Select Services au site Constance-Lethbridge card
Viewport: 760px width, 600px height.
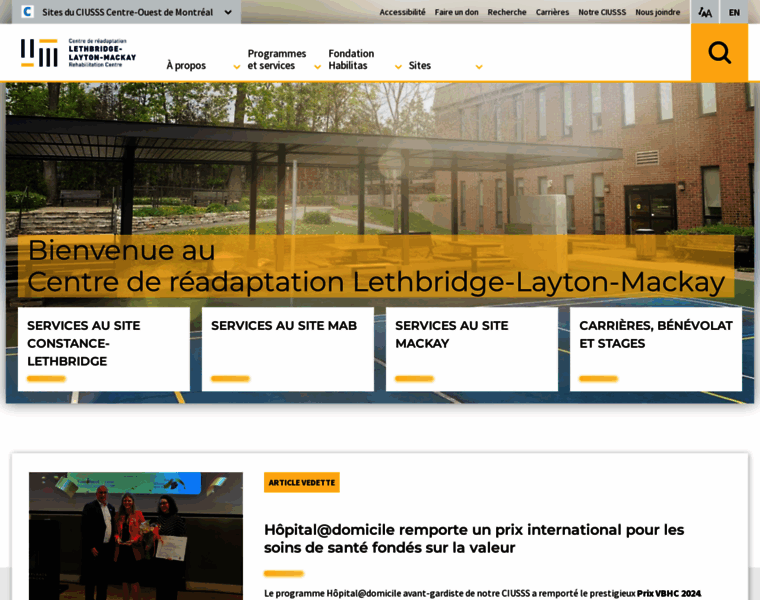click(104, 348)
